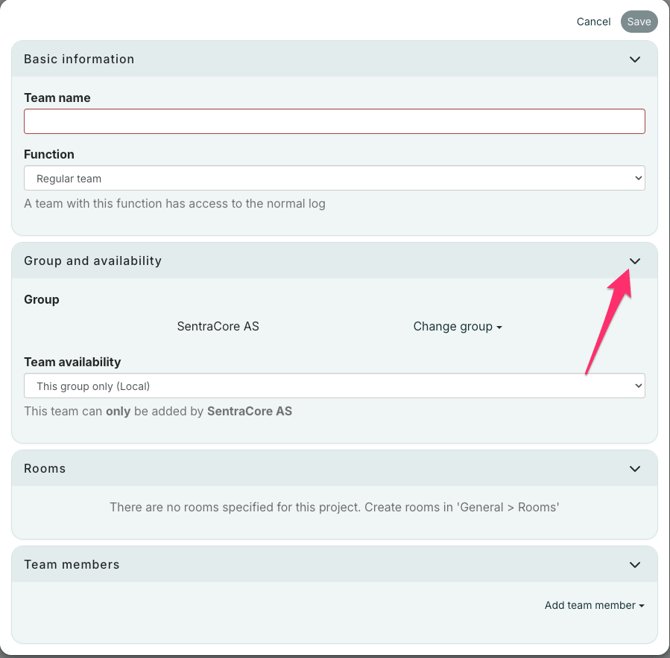Open the Function select box
Screen dimensions: 670x658
[334, 179]
